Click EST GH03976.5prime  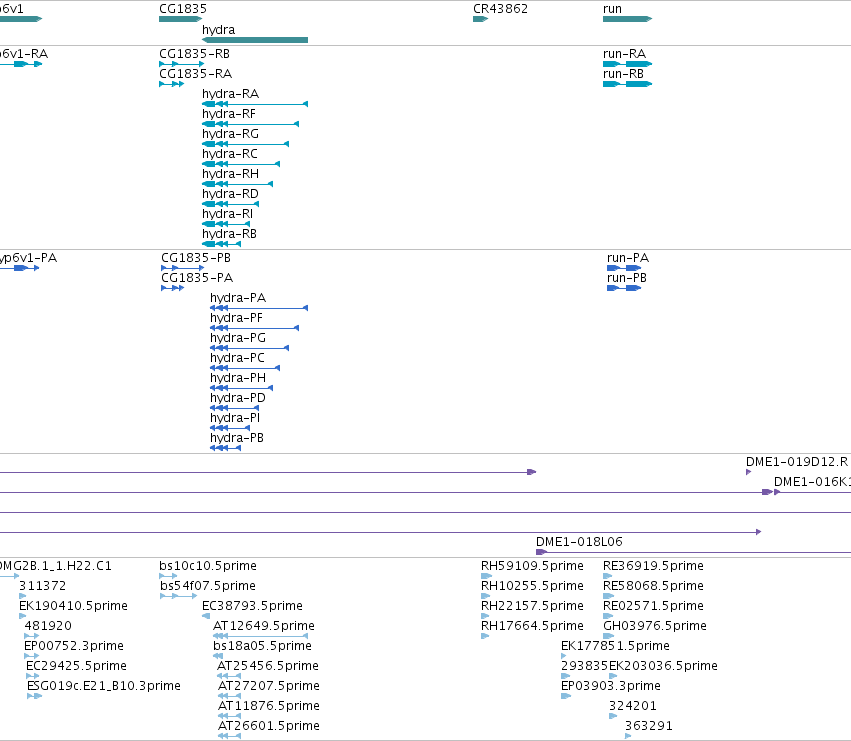[655, 626]
